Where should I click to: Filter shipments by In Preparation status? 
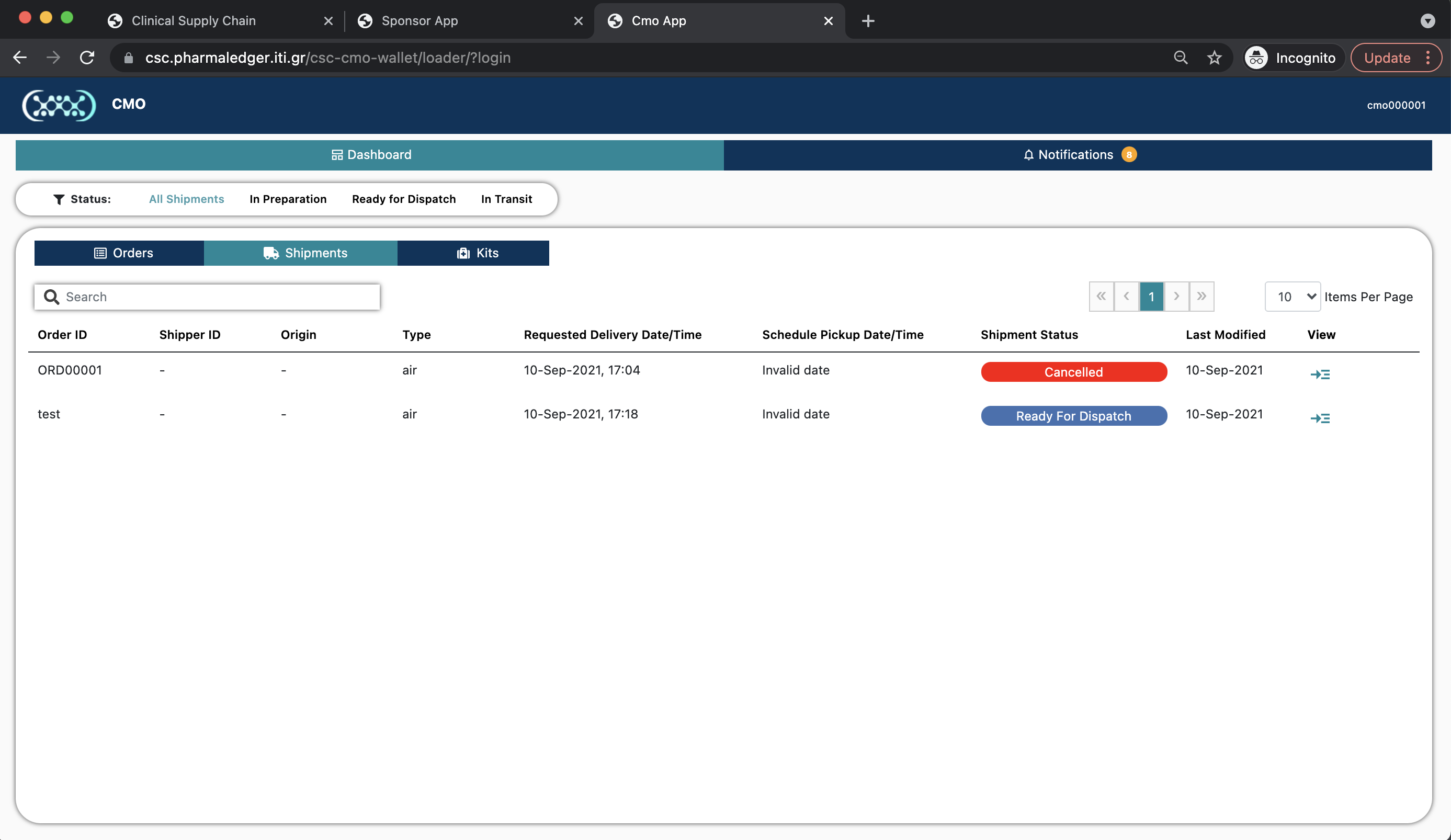[288, 199]
